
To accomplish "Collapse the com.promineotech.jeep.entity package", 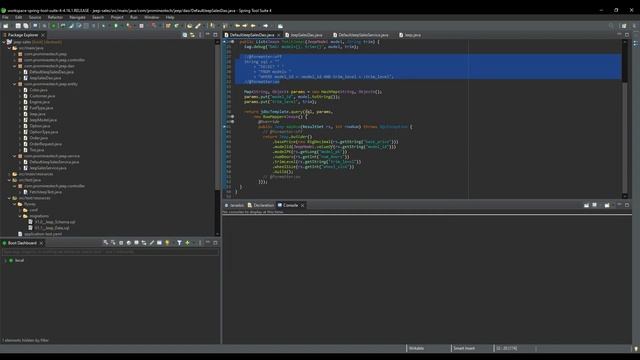I will click(x=15, y=84).
